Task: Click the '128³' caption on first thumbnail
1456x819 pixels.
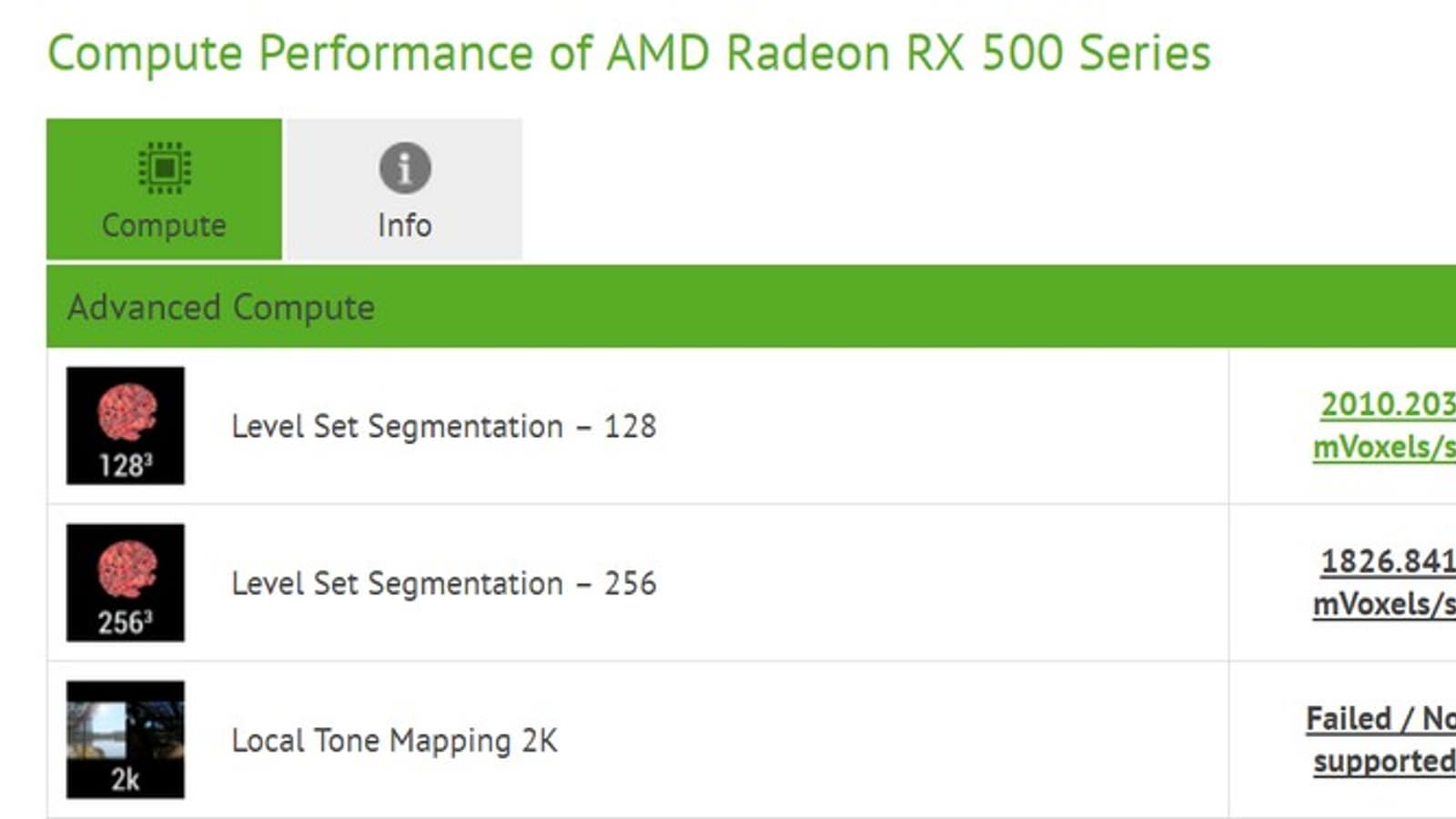Action: point(126,465)
